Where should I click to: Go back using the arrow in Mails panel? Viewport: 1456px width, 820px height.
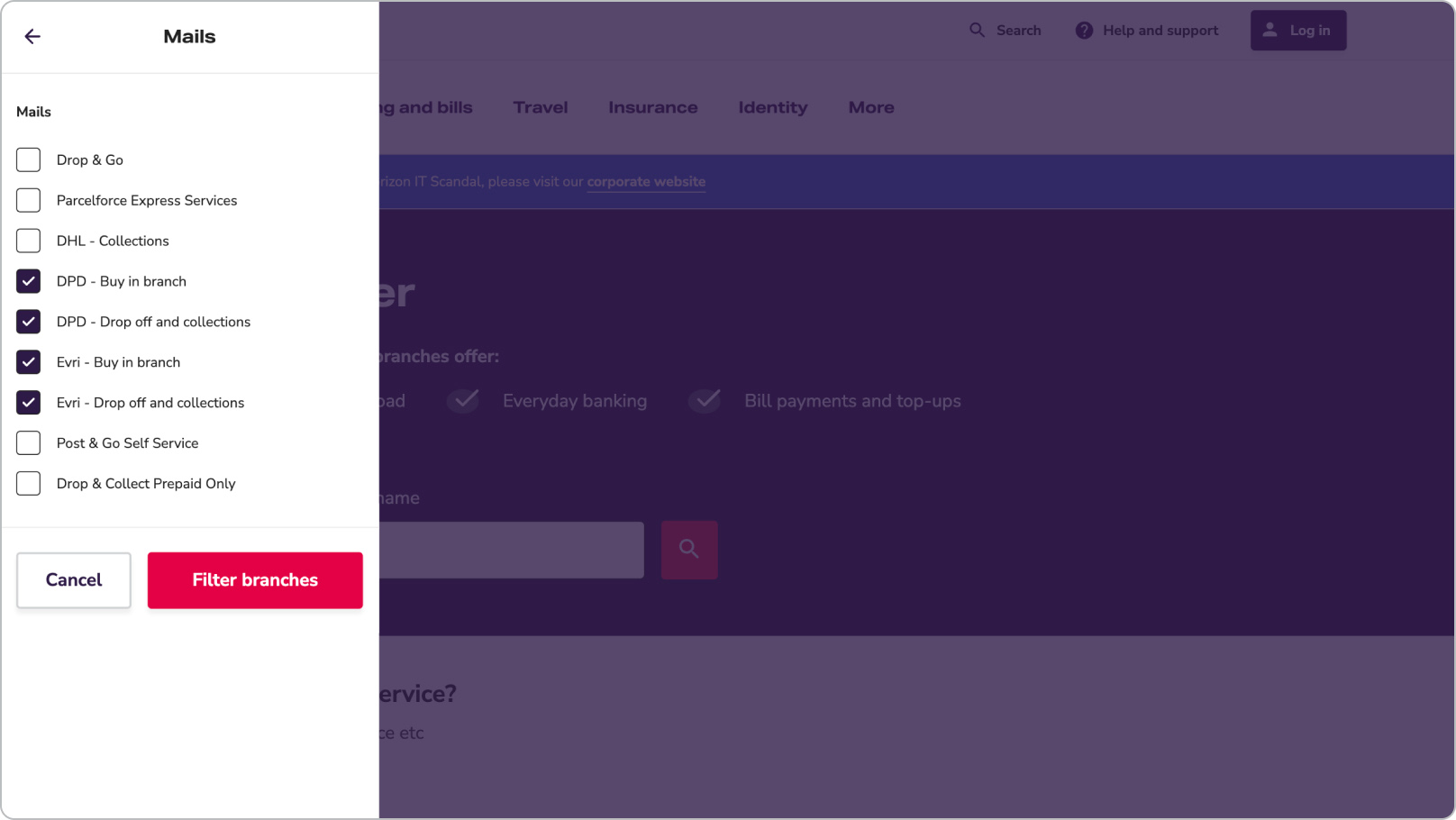(x=32, y=36)
